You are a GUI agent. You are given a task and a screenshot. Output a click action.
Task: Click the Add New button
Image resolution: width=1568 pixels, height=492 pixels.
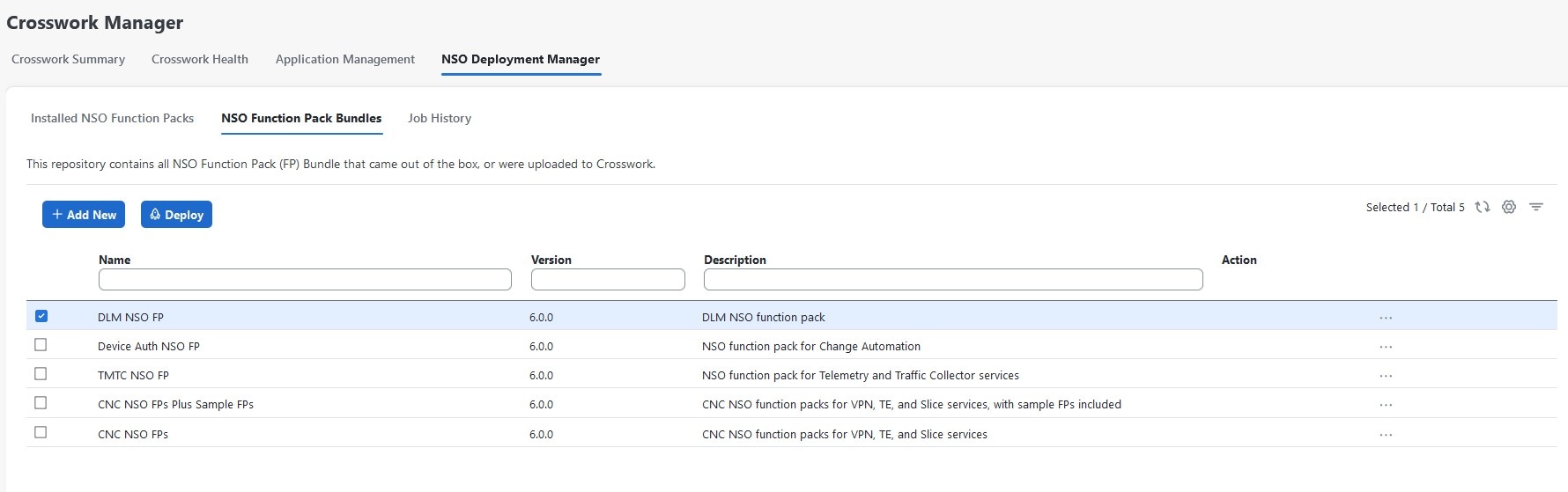[84, 215]
